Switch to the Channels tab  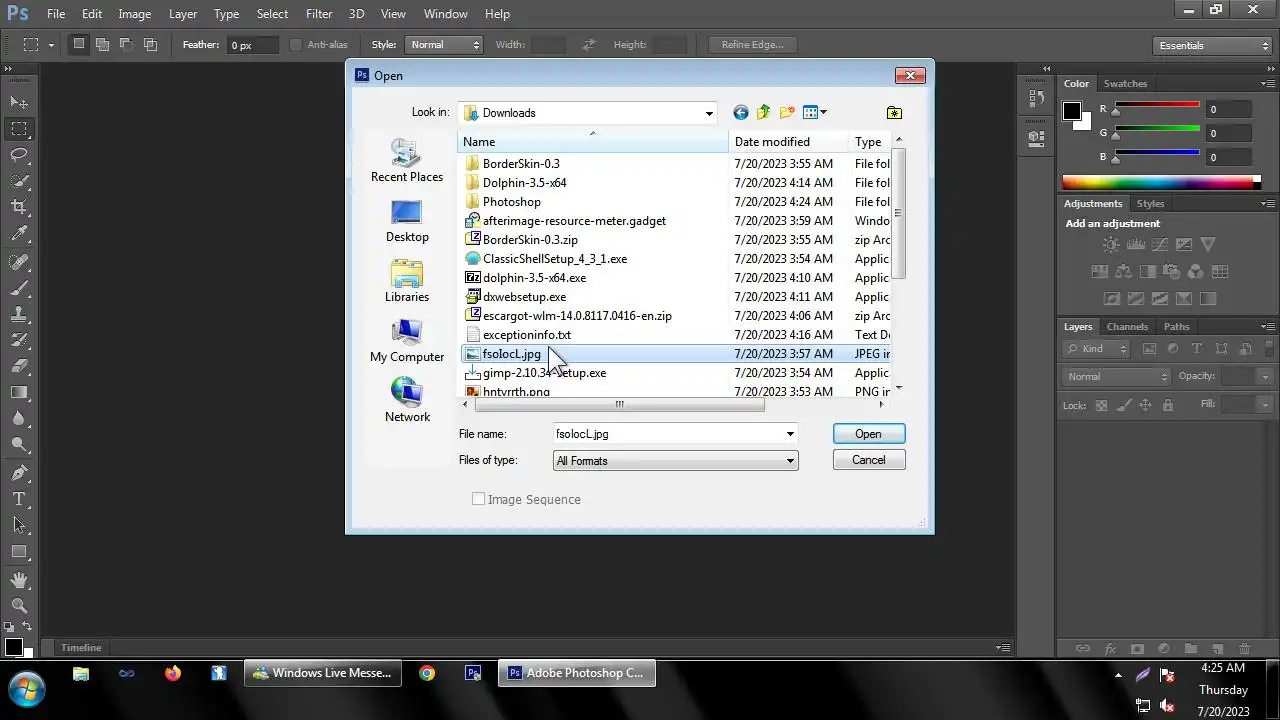1127,327
